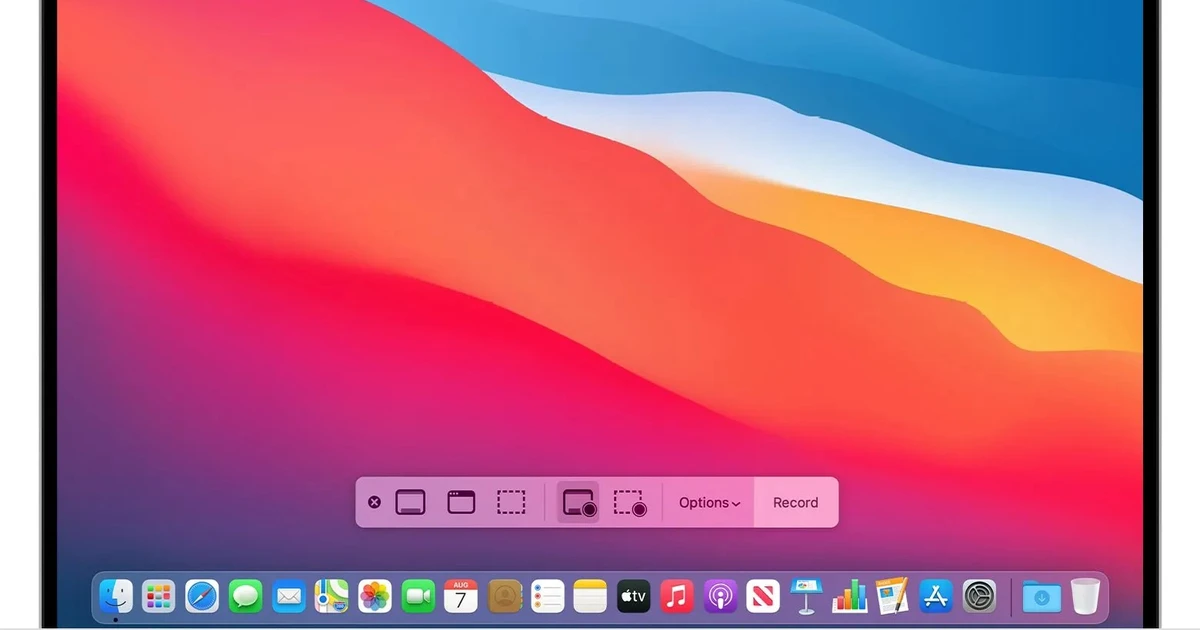Image resolution: width=1200 pixels, height=630 pixels.
Task: Launch System Preferences
Action: click(977, 595)
